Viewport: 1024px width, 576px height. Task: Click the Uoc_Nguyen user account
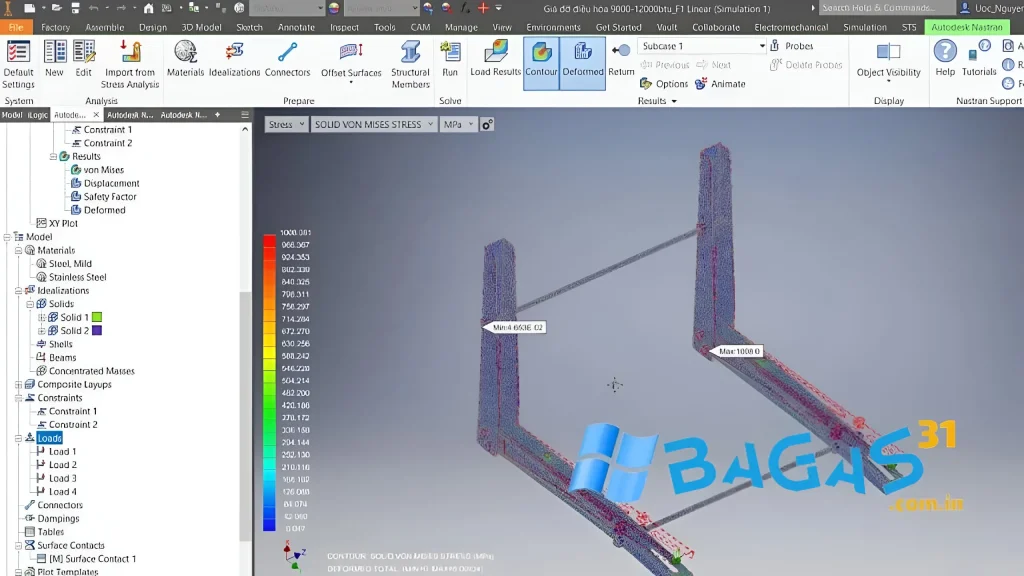(x=991, y=8)
